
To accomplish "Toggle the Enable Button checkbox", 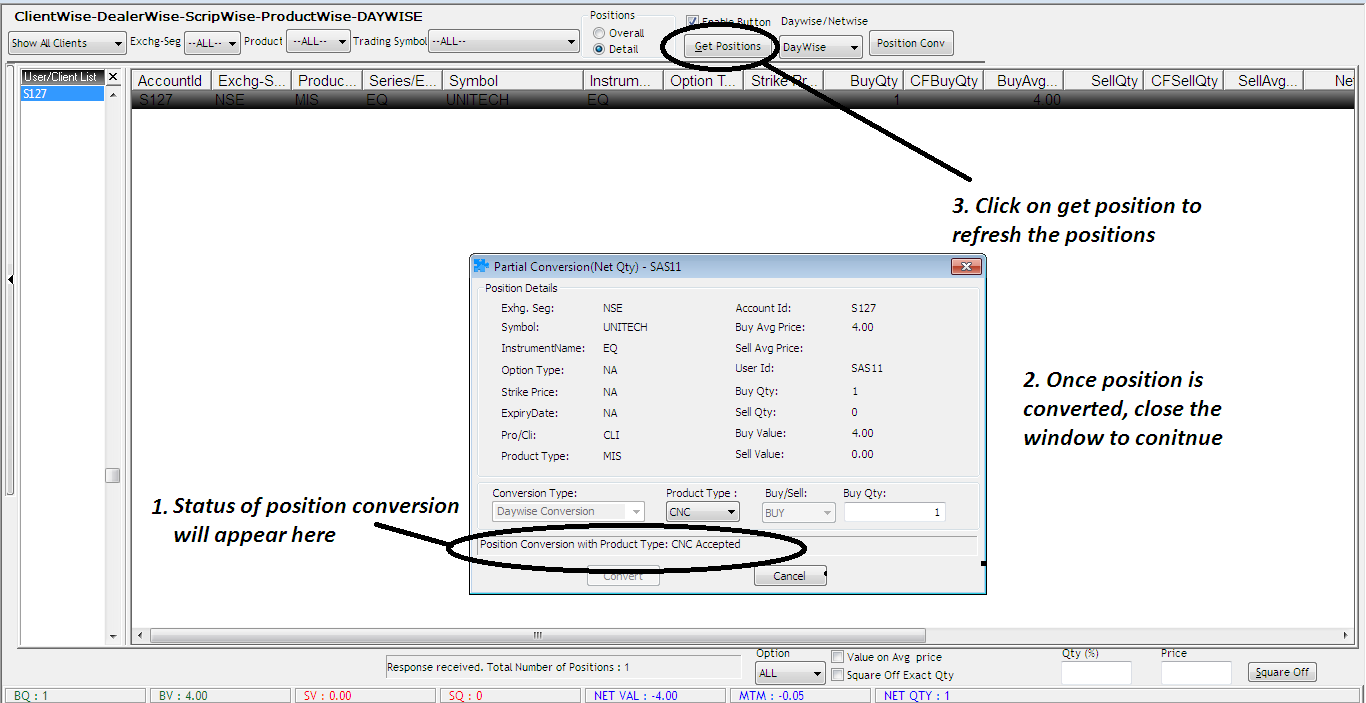I will click(x=692, y=22).
